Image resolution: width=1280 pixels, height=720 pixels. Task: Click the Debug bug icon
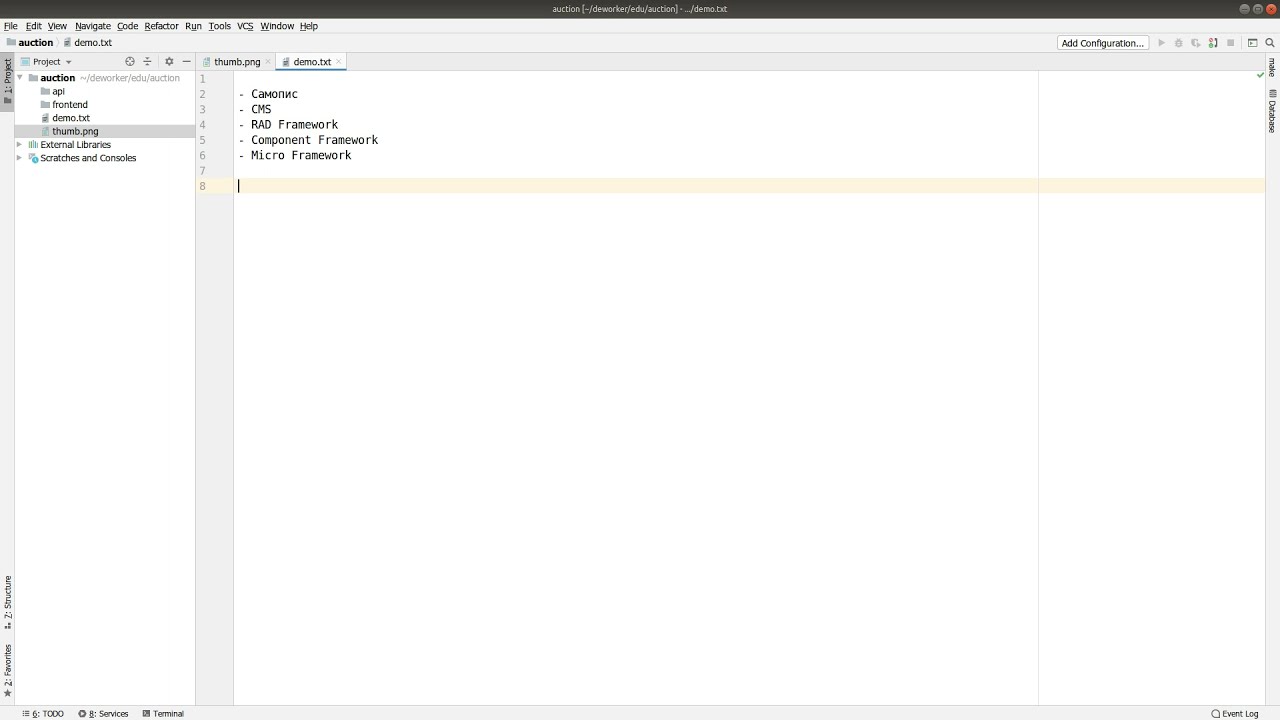click(1178, 43)
